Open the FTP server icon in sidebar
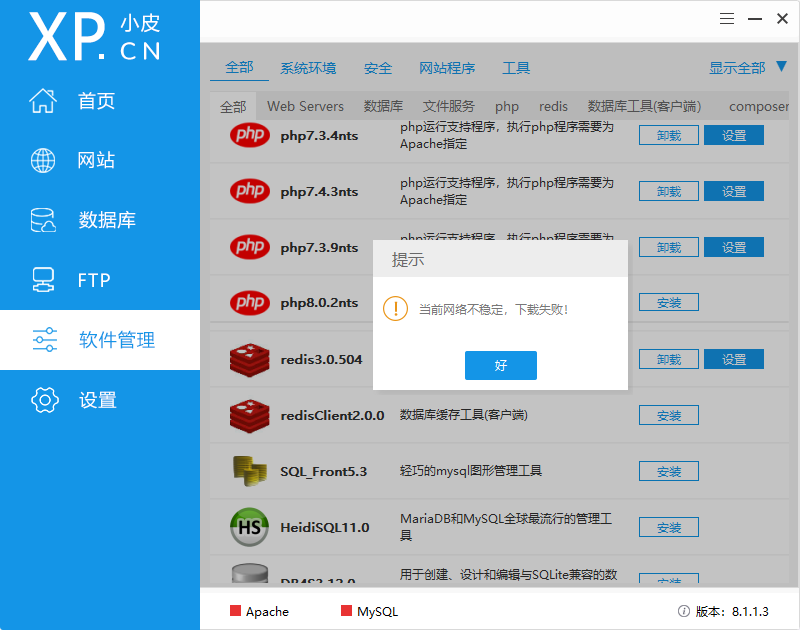This screenshot has height=630, width=800. (x=43, y=280)
